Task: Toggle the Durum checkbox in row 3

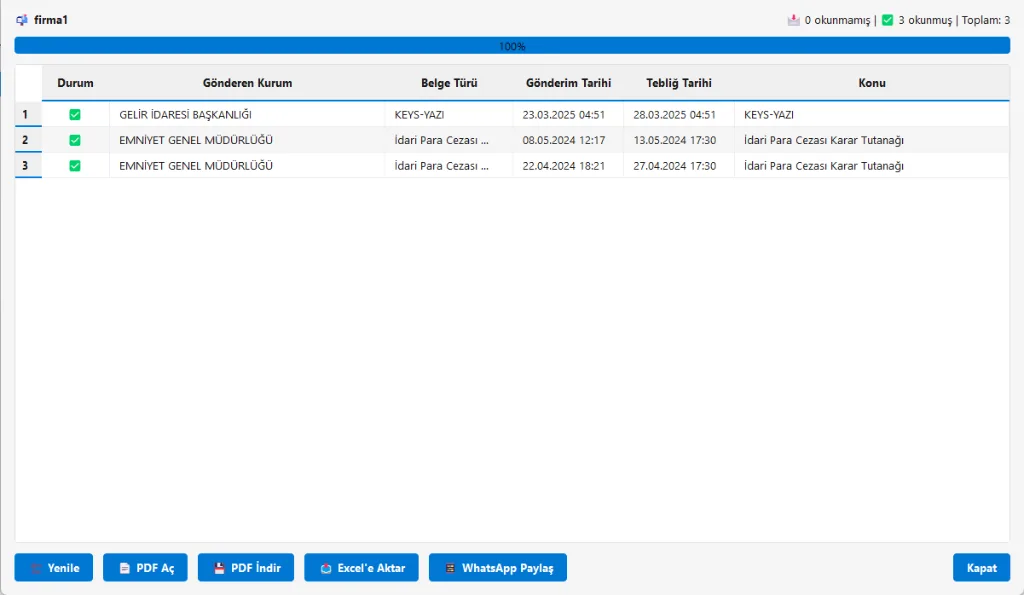Action: (75, 166)
